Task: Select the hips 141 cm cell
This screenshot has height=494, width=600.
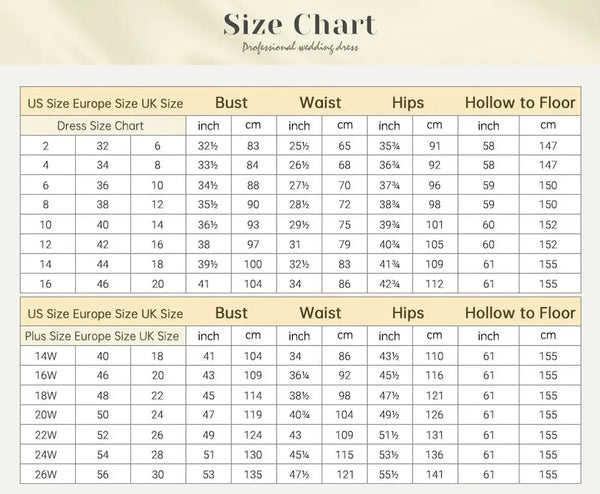Action: point(435,474)
